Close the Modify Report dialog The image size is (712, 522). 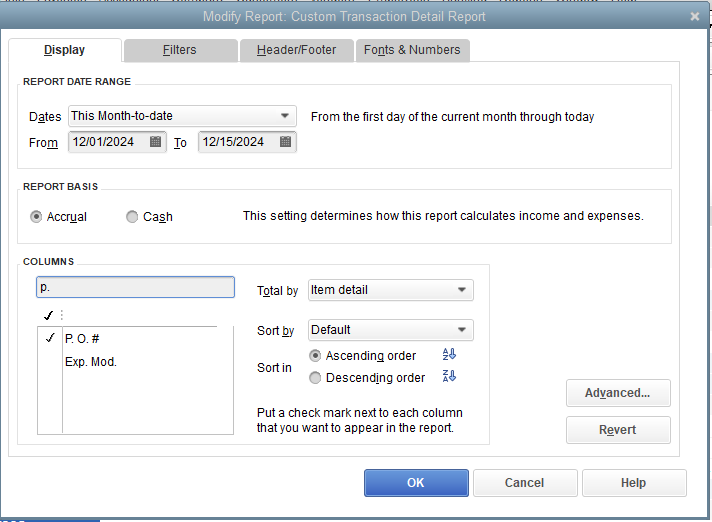coord(695,16)
